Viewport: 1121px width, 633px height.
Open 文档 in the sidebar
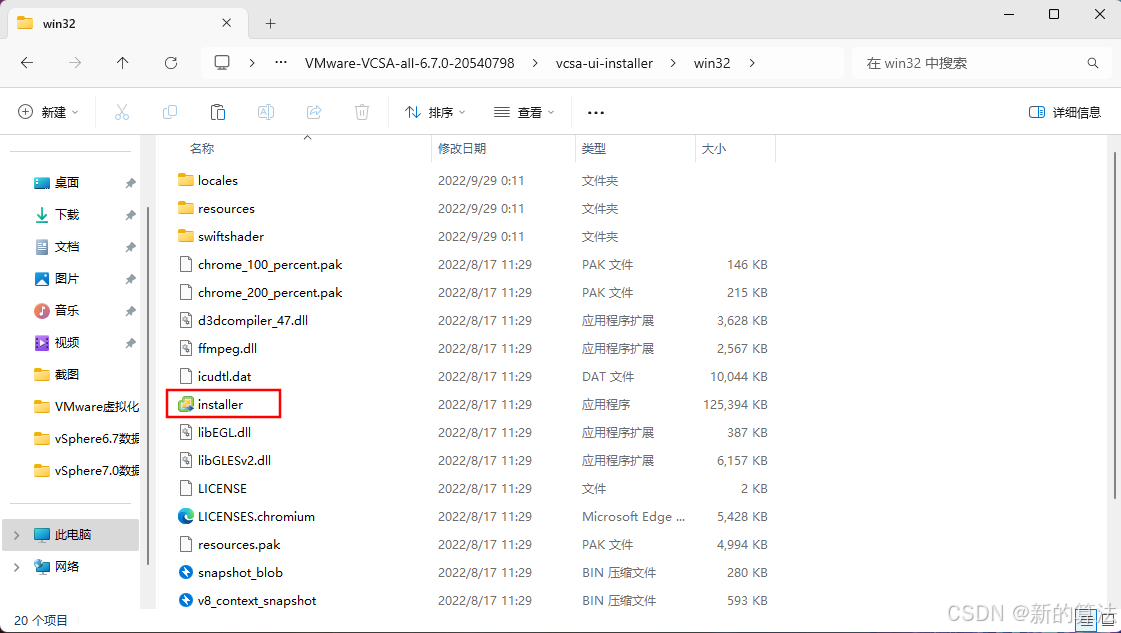pyautogui.click(x=66, y=247)
